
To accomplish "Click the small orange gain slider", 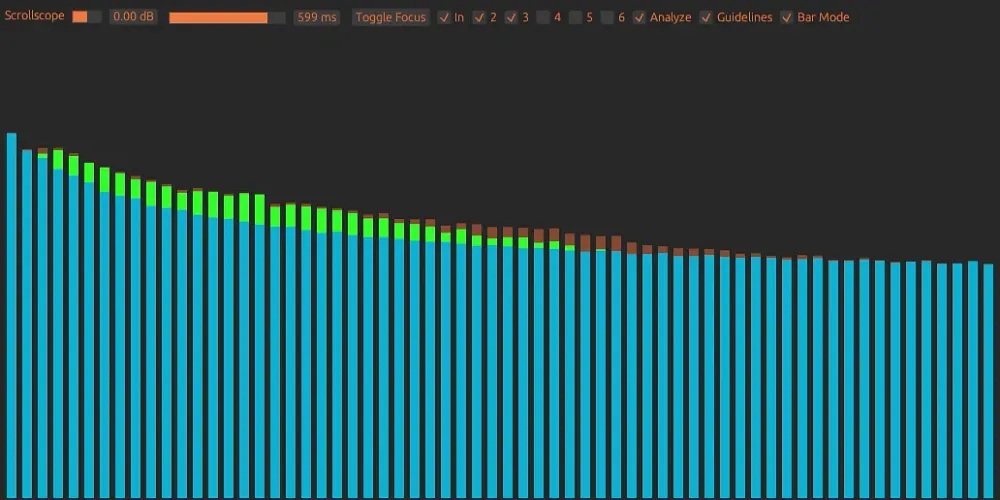I will 86,17.
